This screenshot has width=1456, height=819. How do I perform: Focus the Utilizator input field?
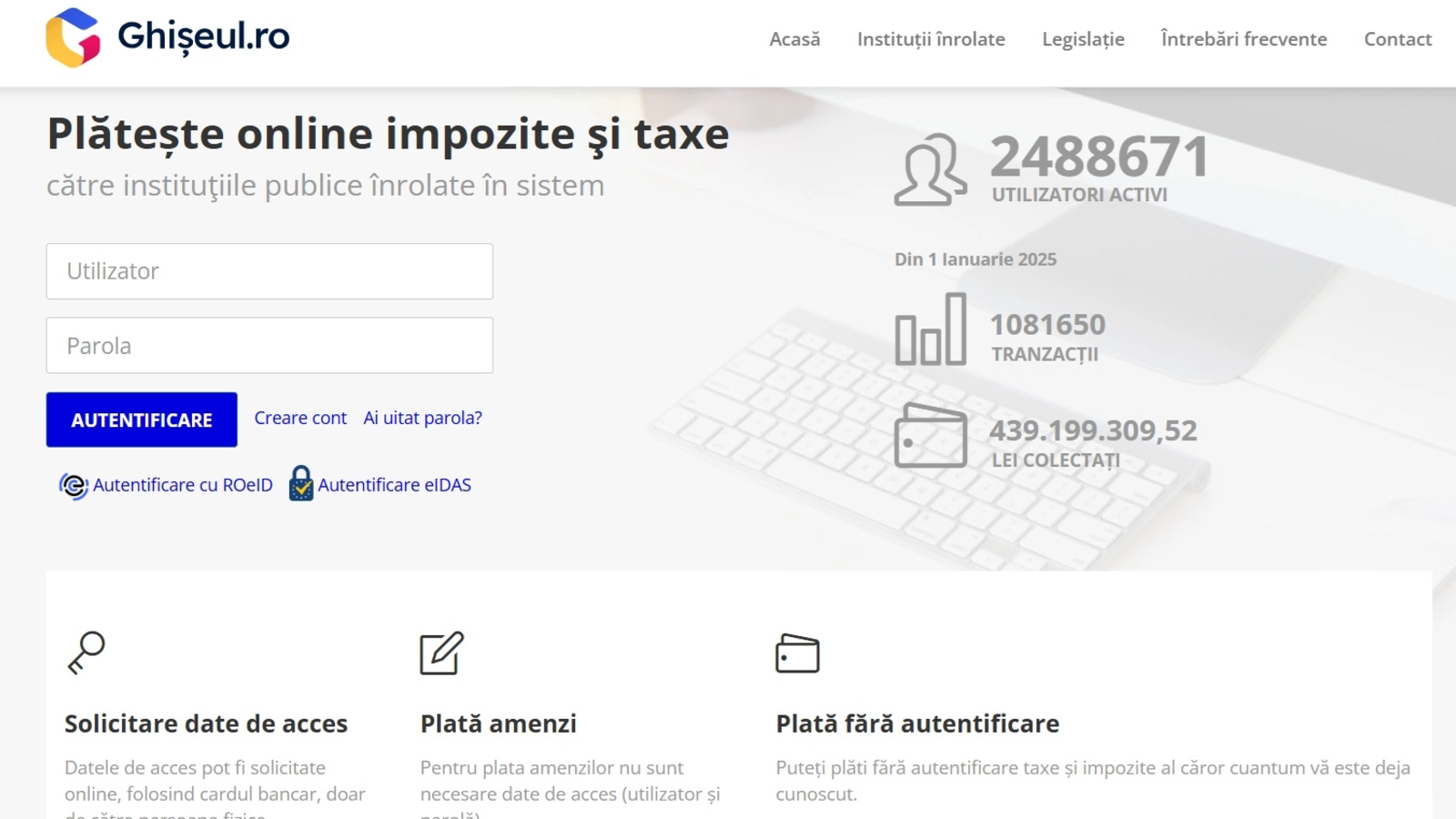point(269,271)
